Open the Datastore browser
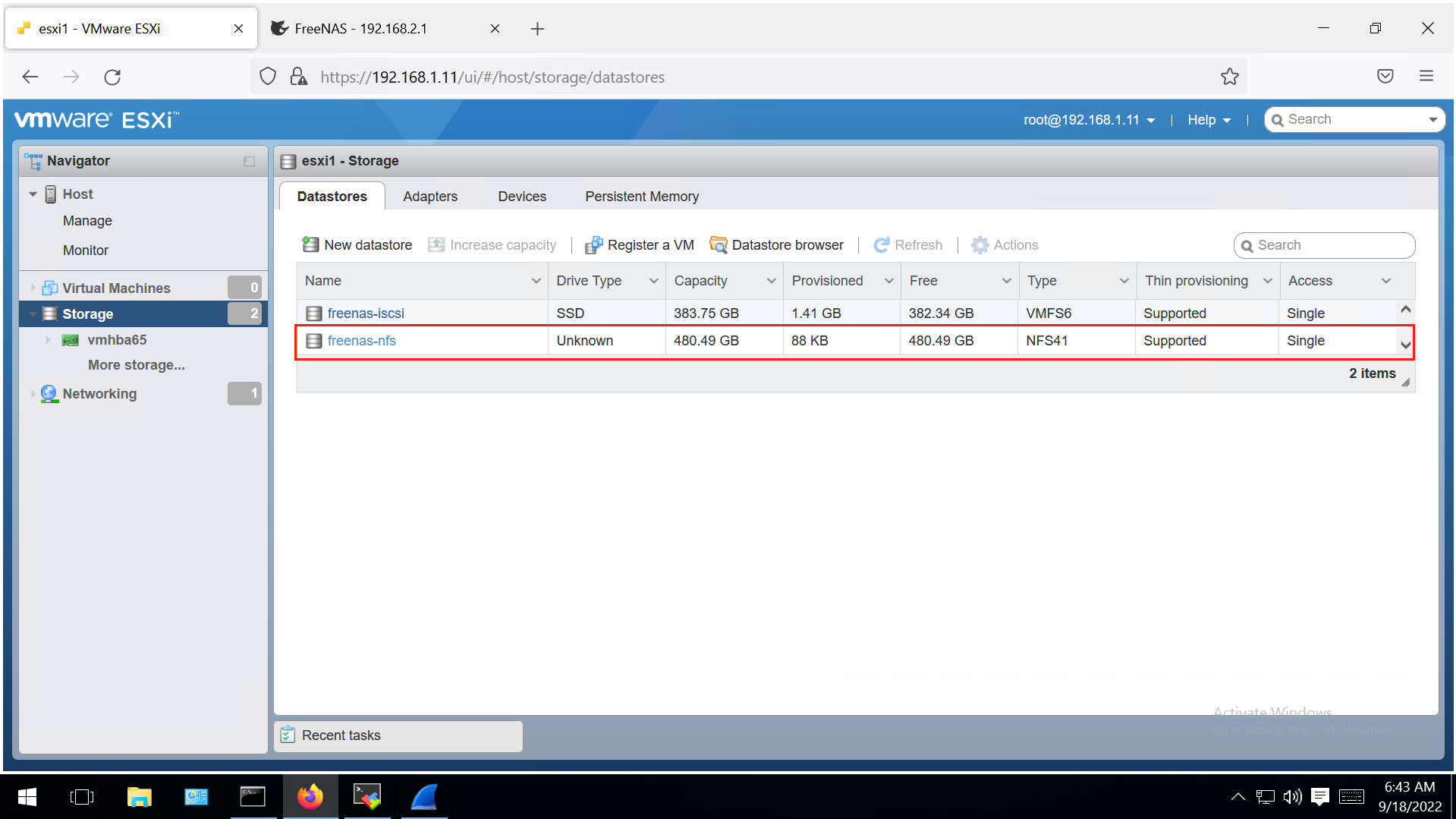Screen dimensions: 1456x819 click(719, 244)
